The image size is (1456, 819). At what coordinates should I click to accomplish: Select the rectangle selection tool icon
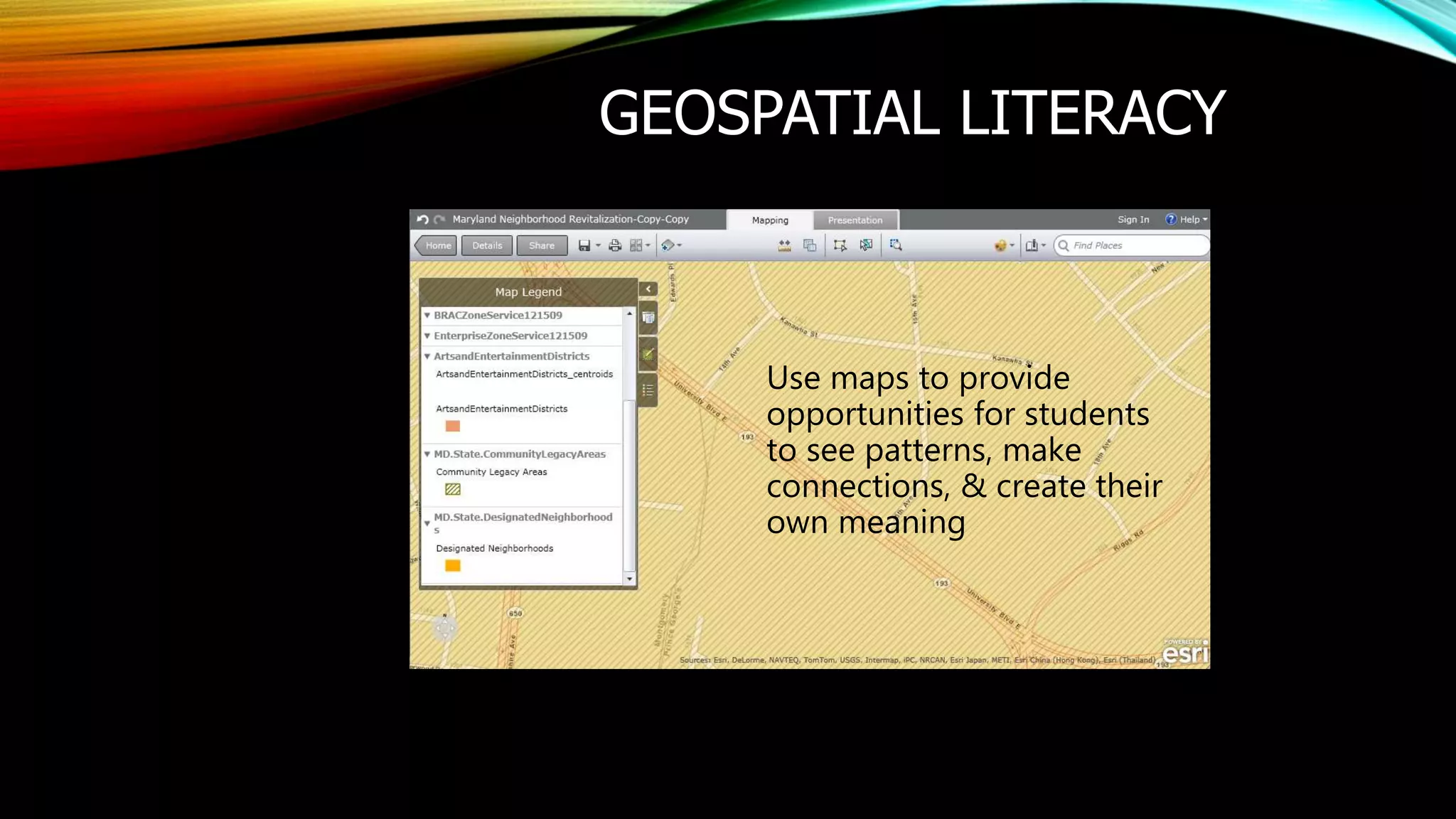point(840,245)
